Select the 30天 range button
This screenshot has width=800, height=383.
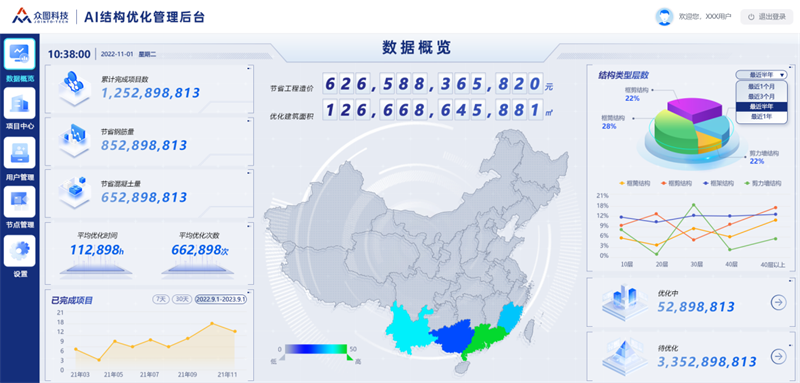tap(181, 299)
